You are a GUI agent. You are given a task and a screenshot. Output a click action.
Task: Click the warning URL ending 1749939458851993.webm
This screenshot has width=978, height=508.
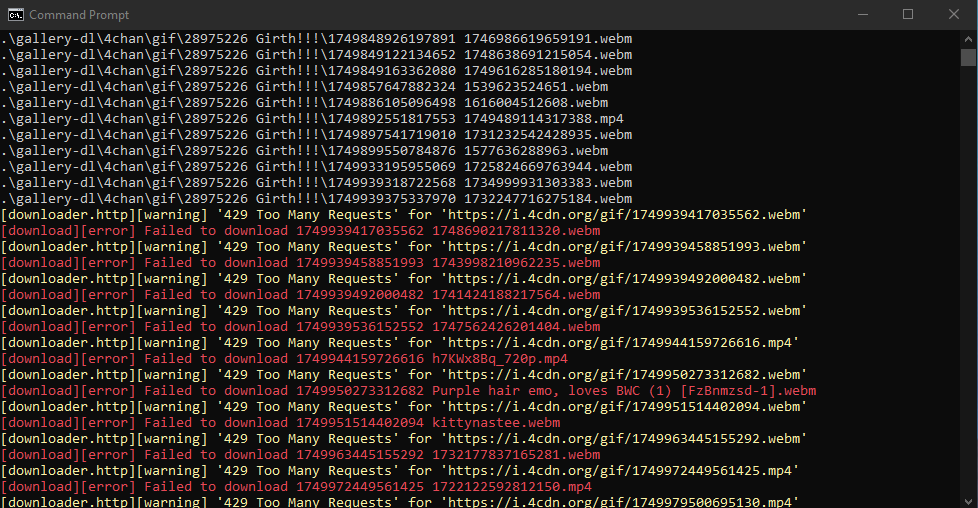pyautogui.click(x=624, y=247)
